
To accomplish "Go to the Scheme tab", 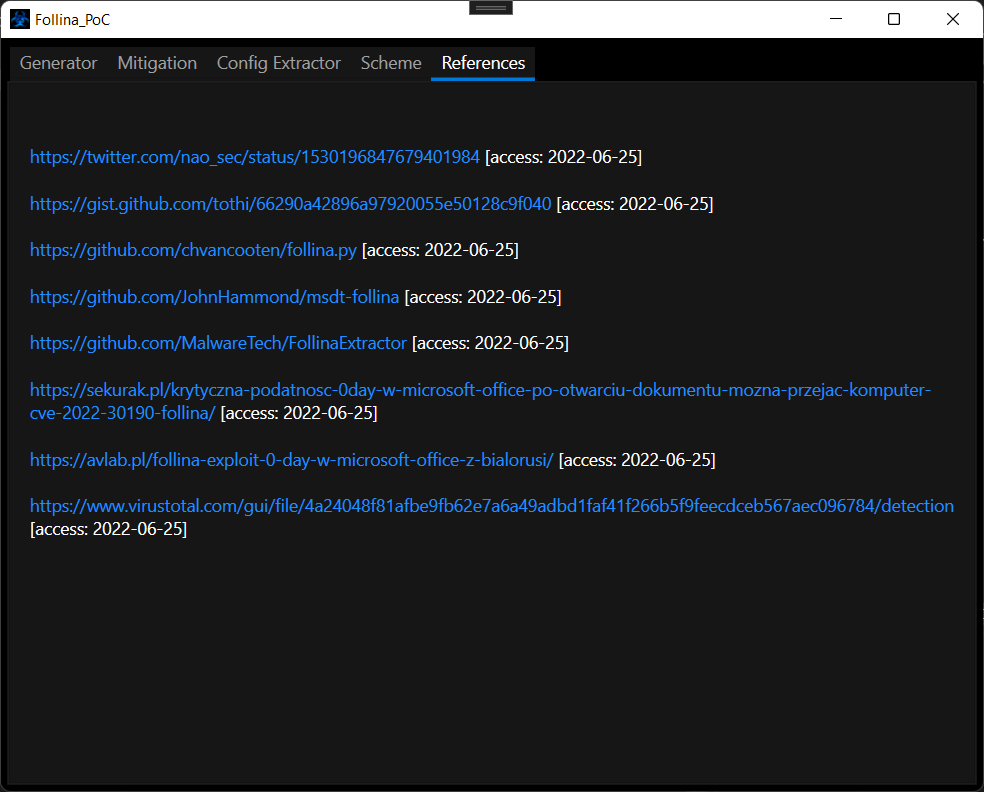I will [391, 63].
